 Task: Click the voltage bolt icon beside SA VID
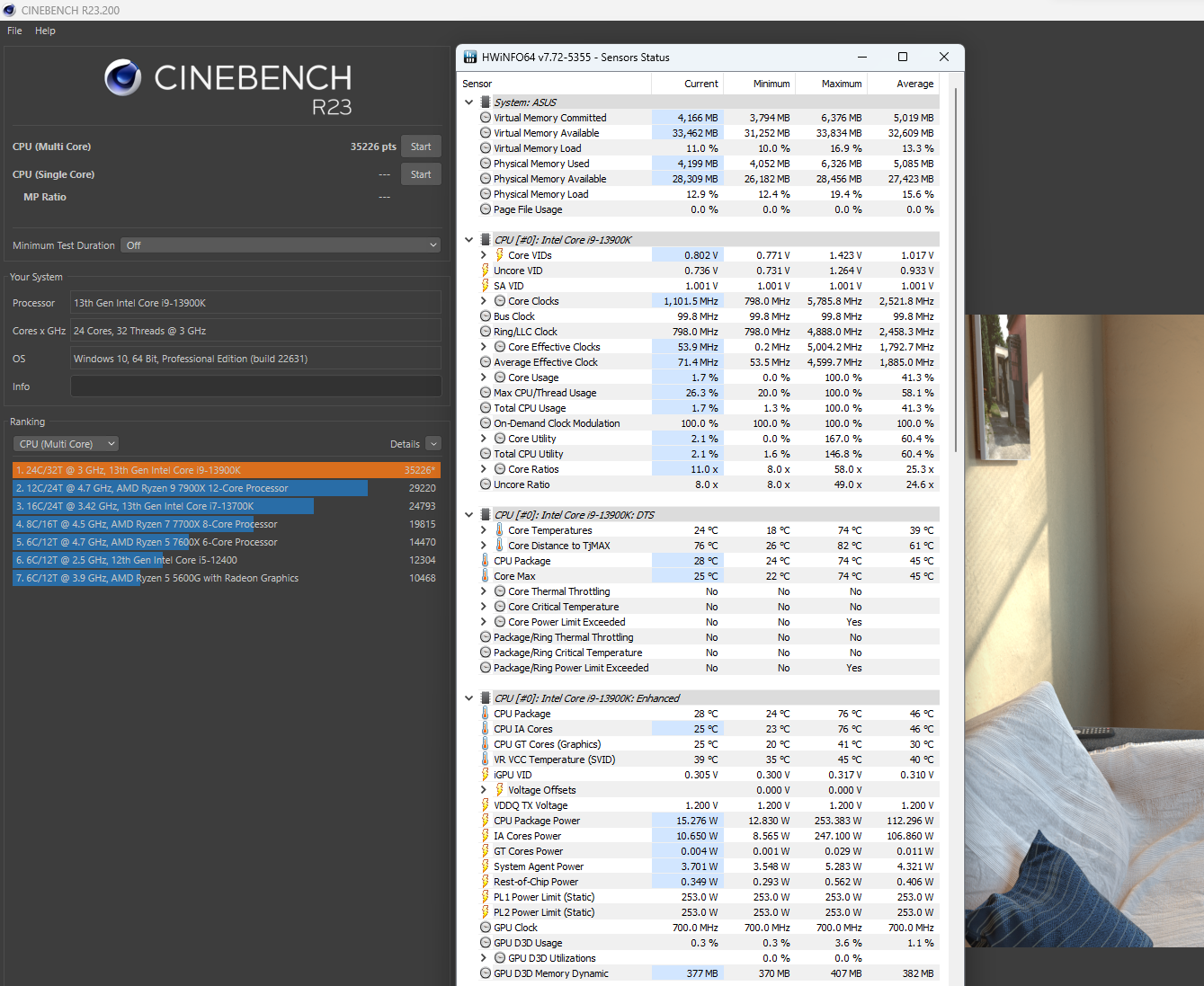[486, 286]
